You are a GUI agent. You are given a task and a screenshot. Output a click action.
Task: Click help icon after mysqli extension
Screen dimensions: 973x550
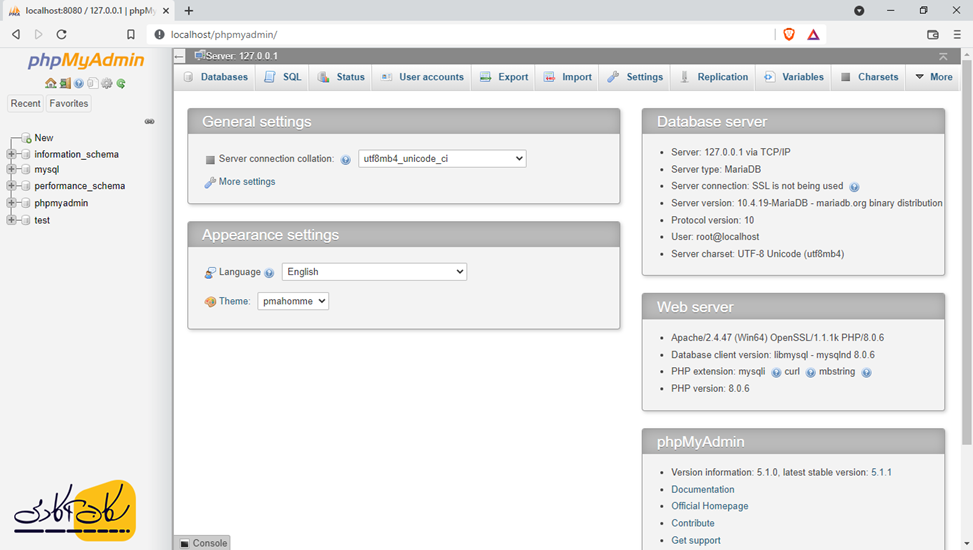click(776, 372)
